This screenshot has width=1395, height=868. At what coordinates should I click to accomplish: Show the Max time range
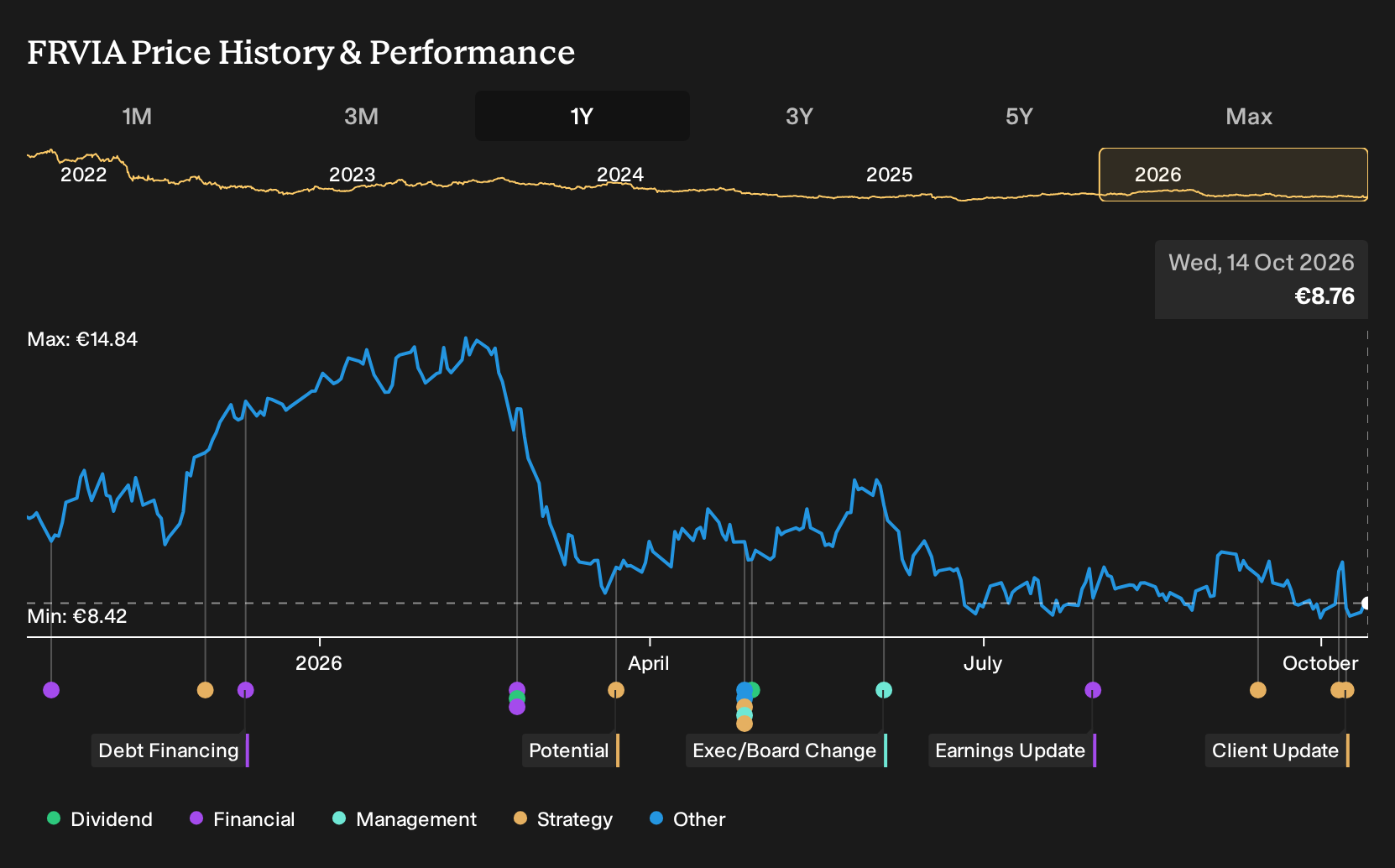click(x=1249, y=116)
